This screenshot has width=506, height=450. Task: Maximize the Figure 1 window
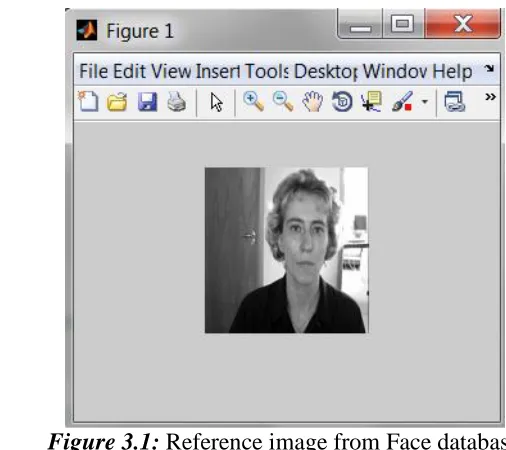coord(403,24)
